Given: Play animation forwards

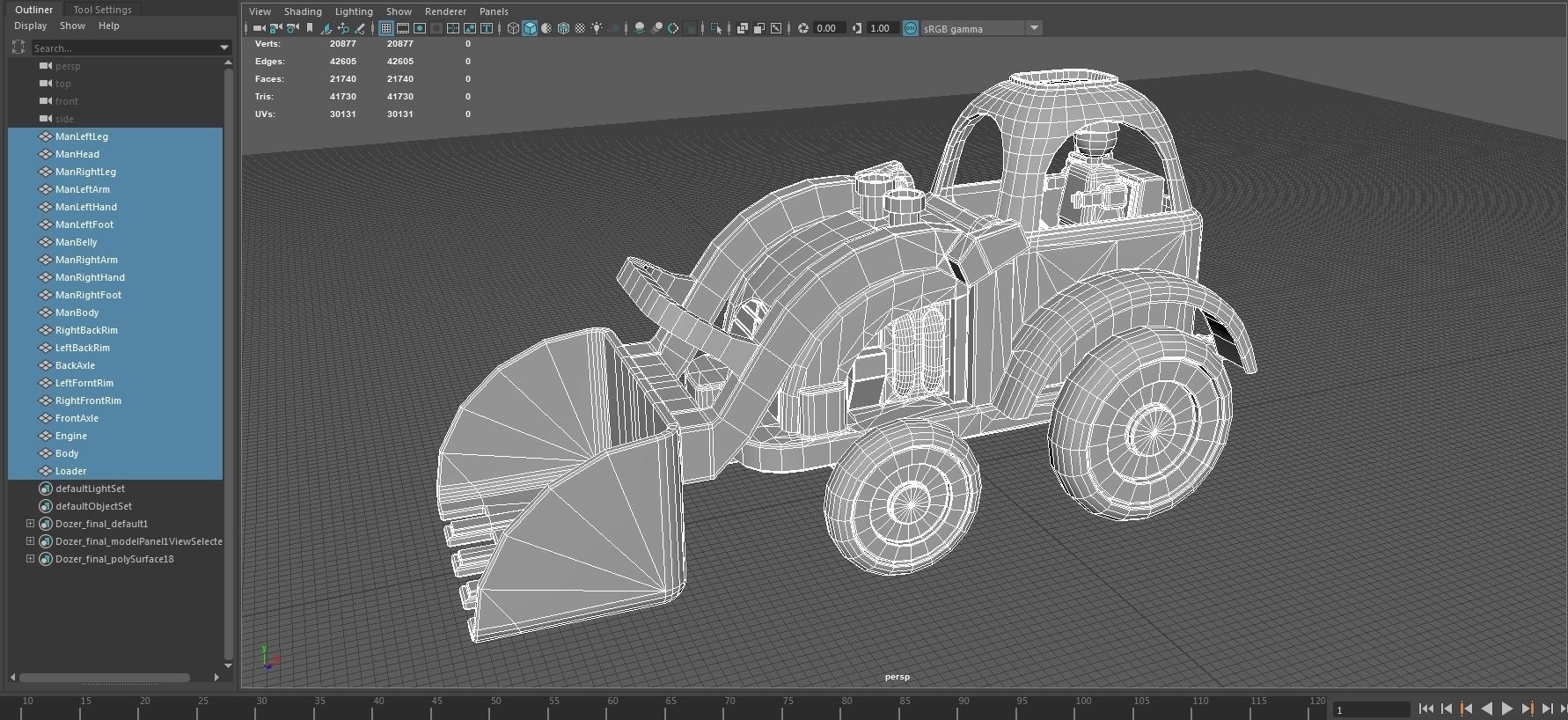Looking at the screenshot, I should 1507,709.
